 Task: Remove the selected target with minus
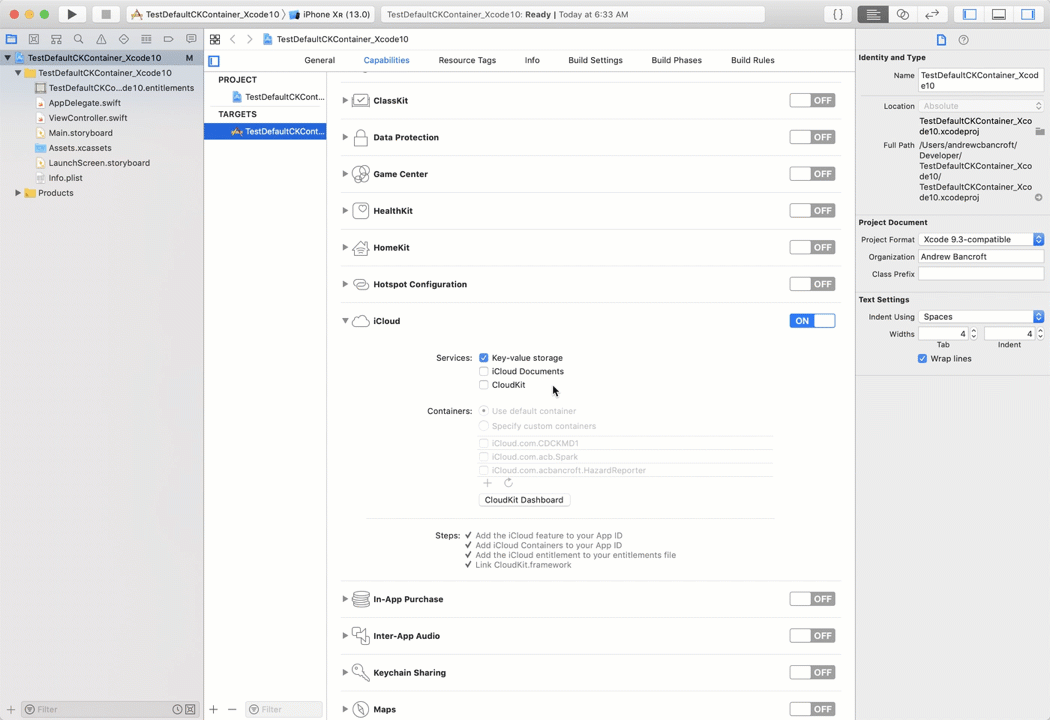tap(232, 709)
